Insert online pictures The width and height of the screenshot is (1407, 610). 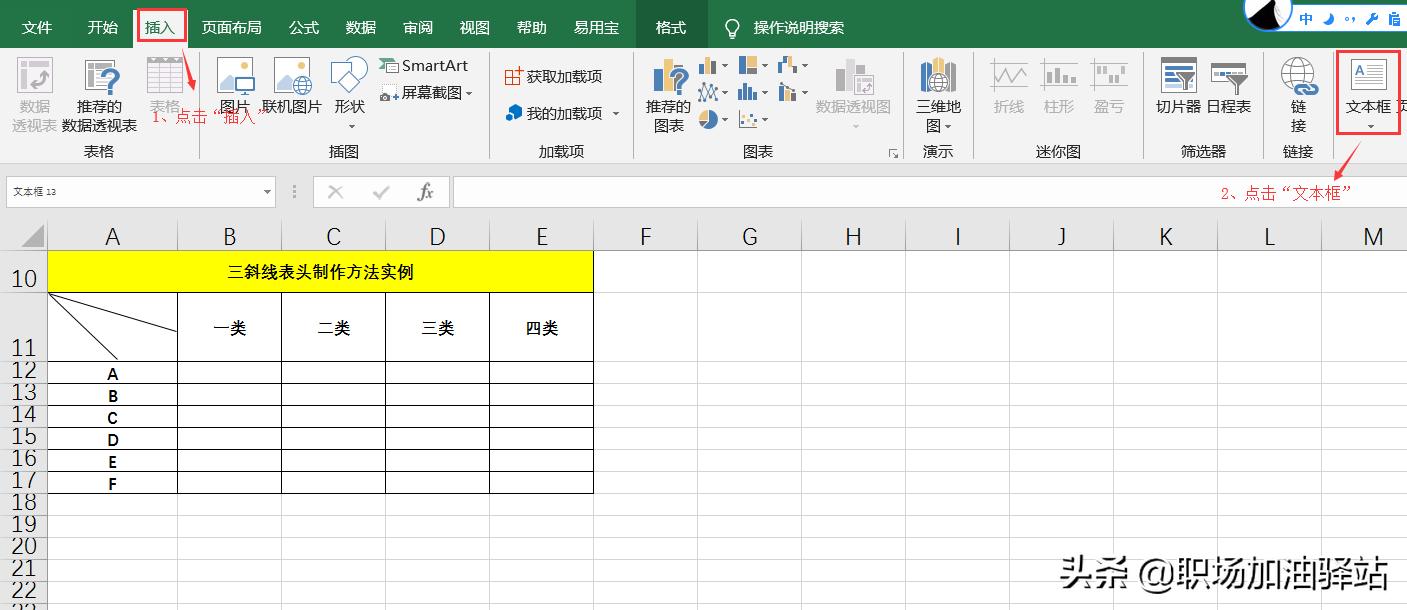click(x=290, y=92)
